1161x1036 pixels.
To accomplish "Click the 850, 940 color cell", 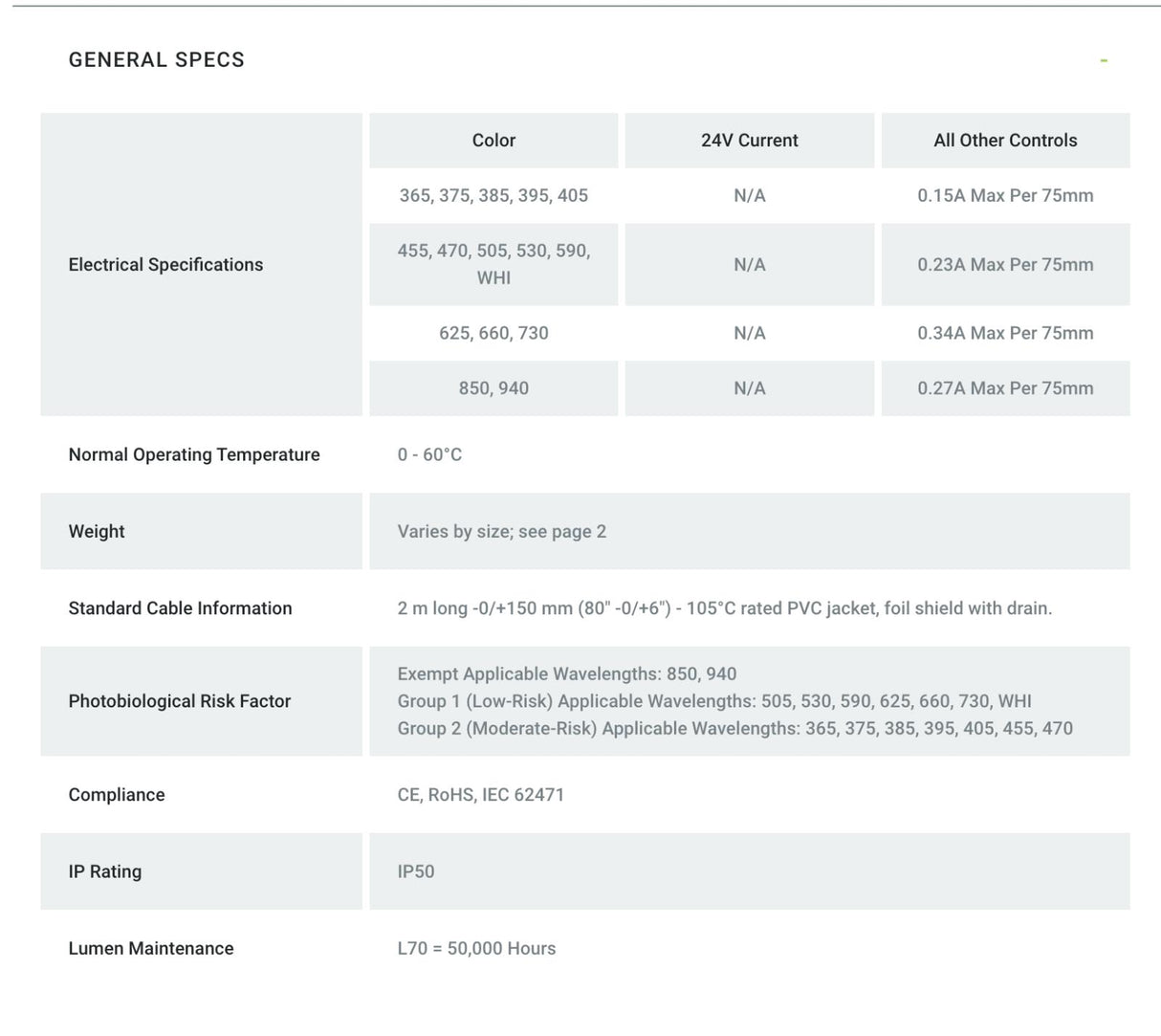I will (493, 388).
